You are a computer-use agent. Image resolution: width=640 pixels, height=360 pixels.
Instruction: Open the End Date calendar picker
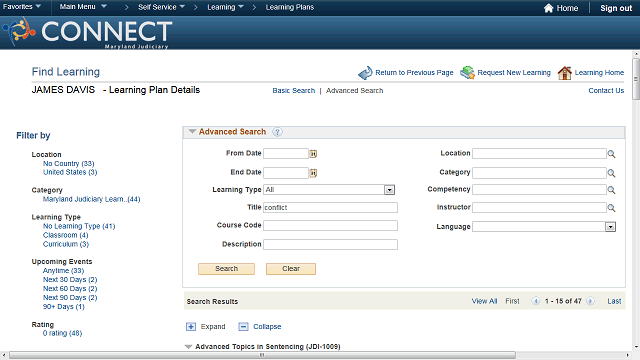coord(313,173)
